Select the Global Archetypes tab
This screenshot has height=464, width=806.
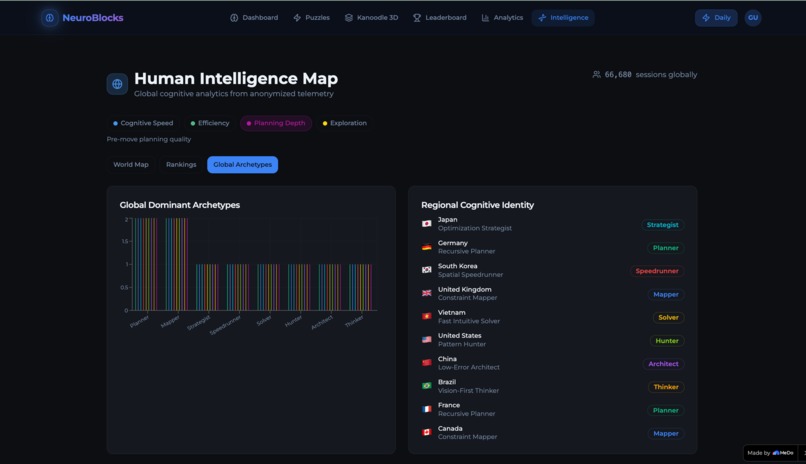[243, 164]
